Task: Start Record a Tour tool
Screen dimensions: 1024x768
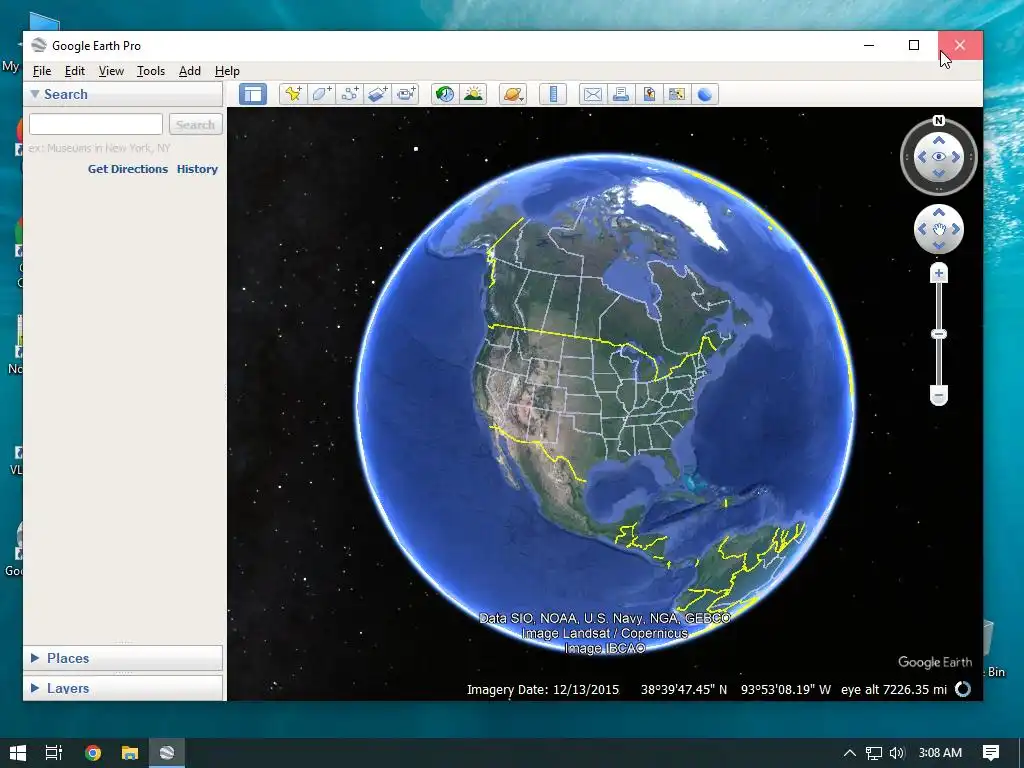Action: click(406, 94)
